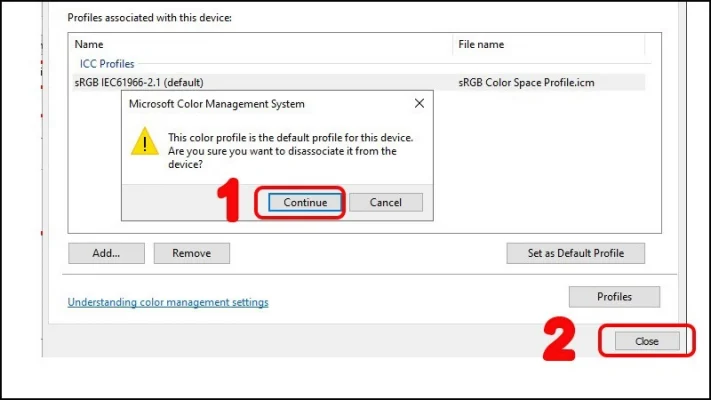This screenshot has width=711, height=400.
Task: Select the ICC Profiles group heading
Action: (109, 64)
